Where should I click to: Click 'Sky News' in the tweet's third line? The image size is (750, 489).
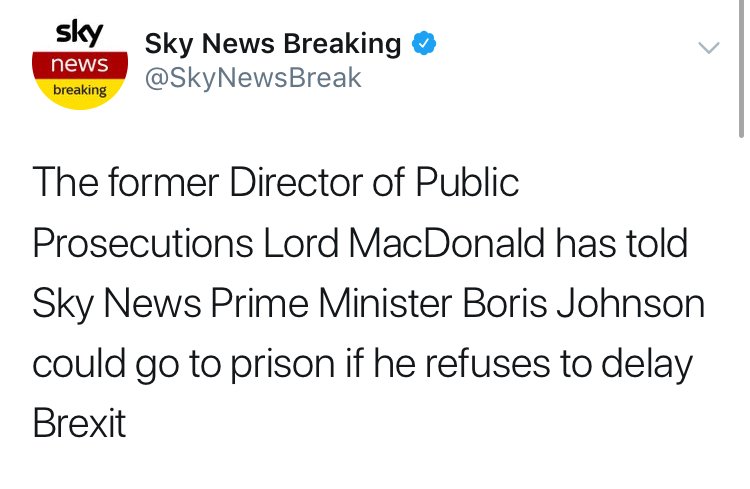(117, 305)
